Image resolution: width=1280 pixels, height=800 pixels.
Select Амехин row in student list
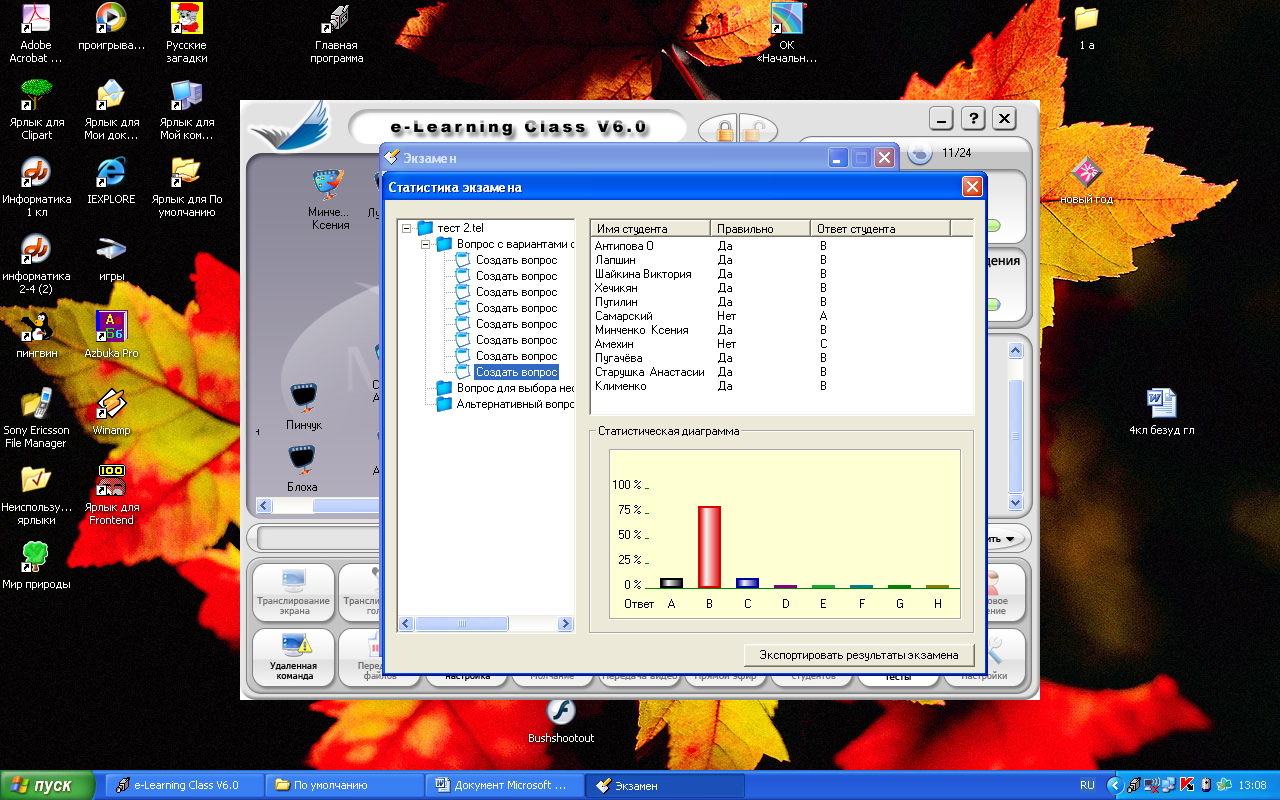(x=781, y=343)
